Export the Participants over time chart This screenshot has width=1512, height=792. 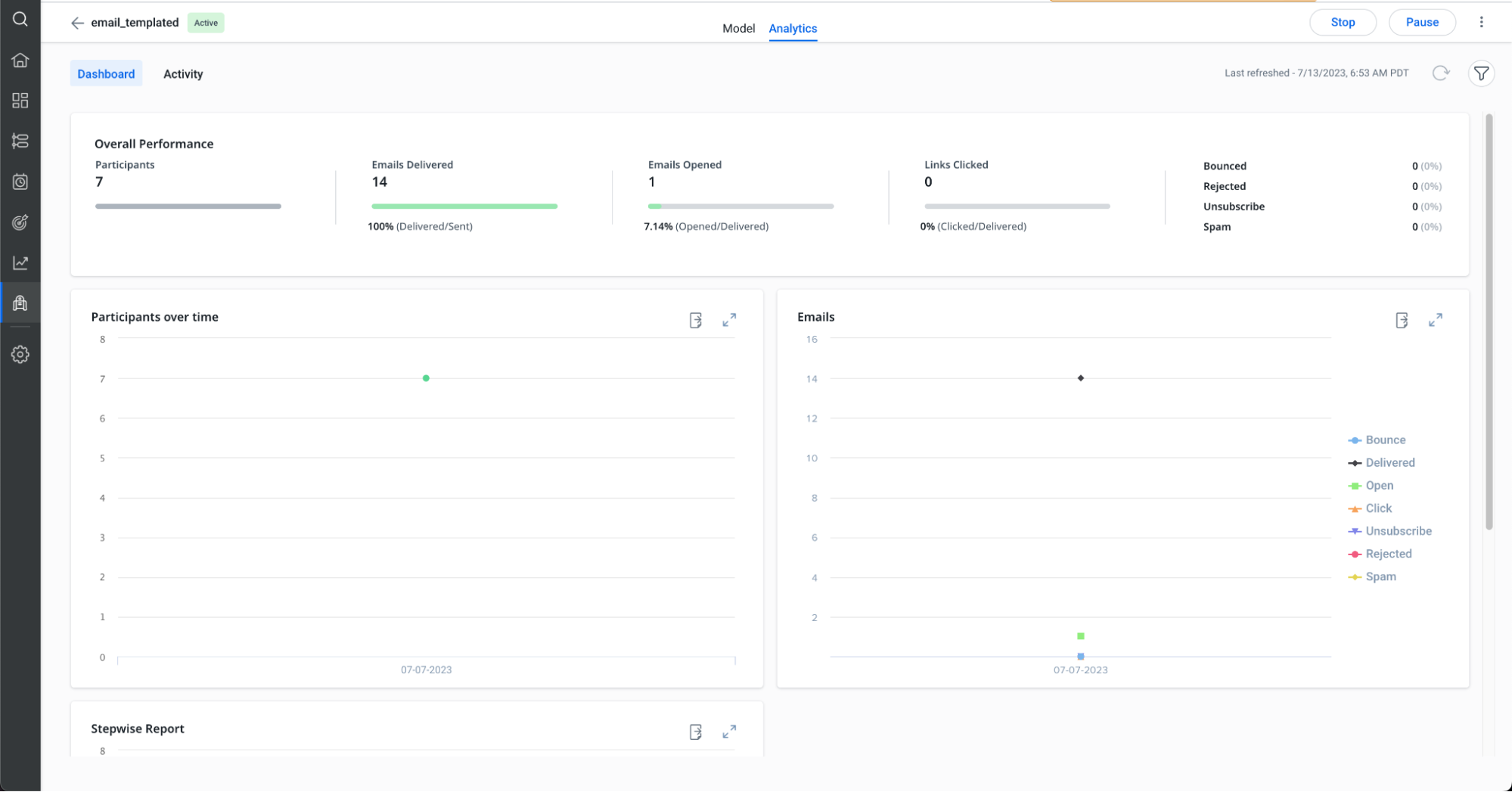tap(696, 321)
